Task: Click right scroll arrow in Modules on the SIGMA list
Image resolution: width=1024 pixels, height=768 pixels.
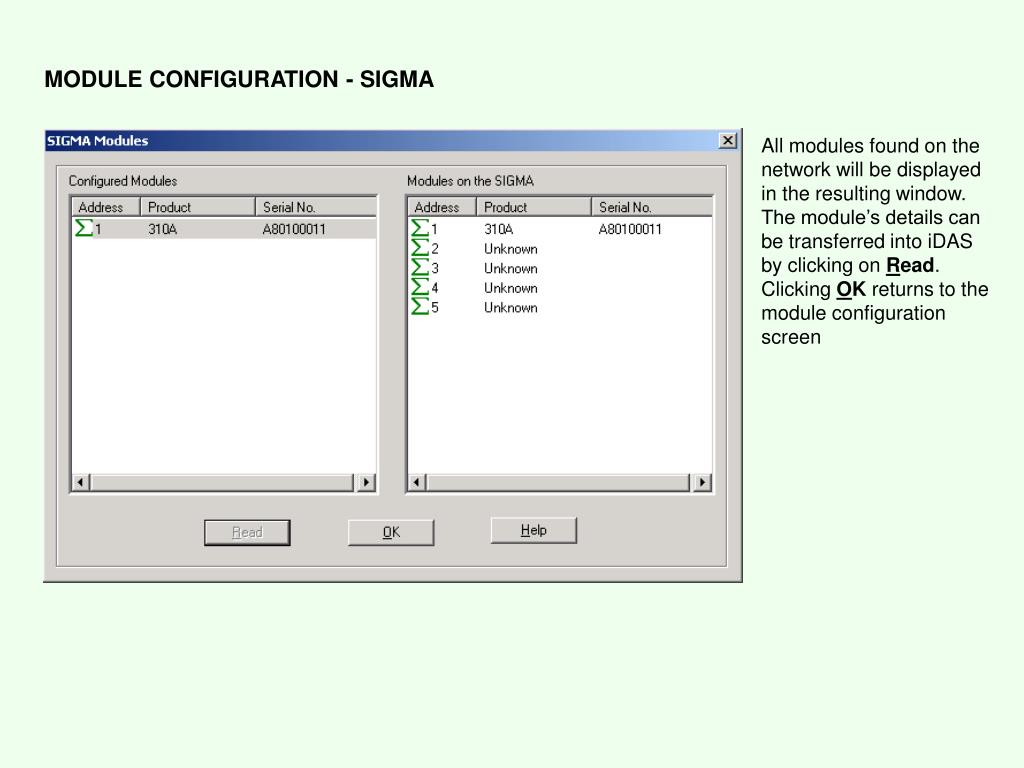Action: coord(702,482)
